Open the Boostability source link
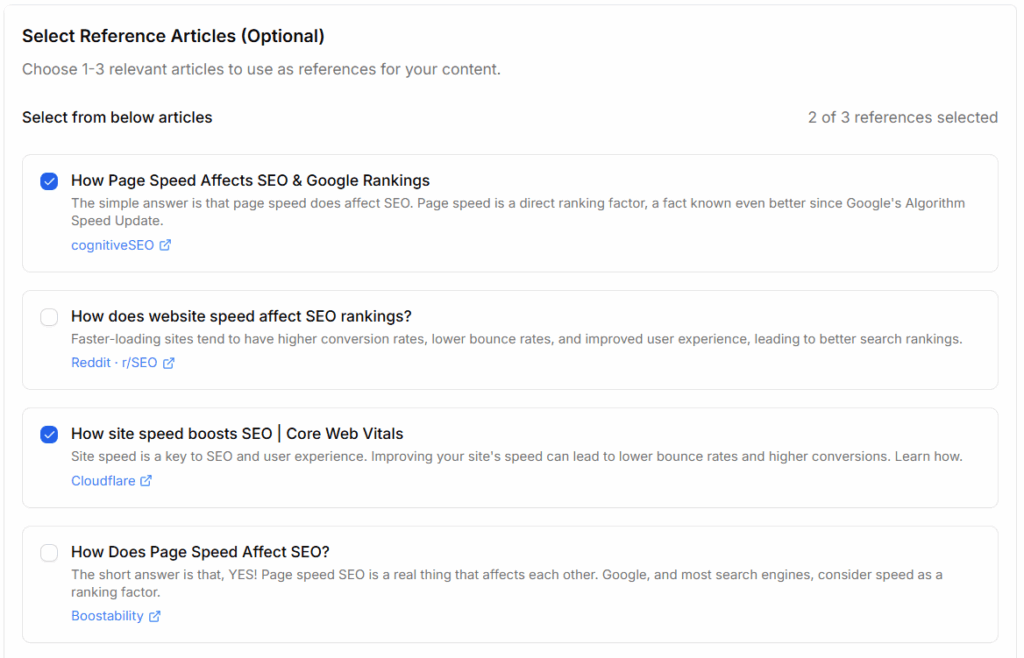Screen dimensions: 1024x658 pyautogui.click(x=108, y=615)
